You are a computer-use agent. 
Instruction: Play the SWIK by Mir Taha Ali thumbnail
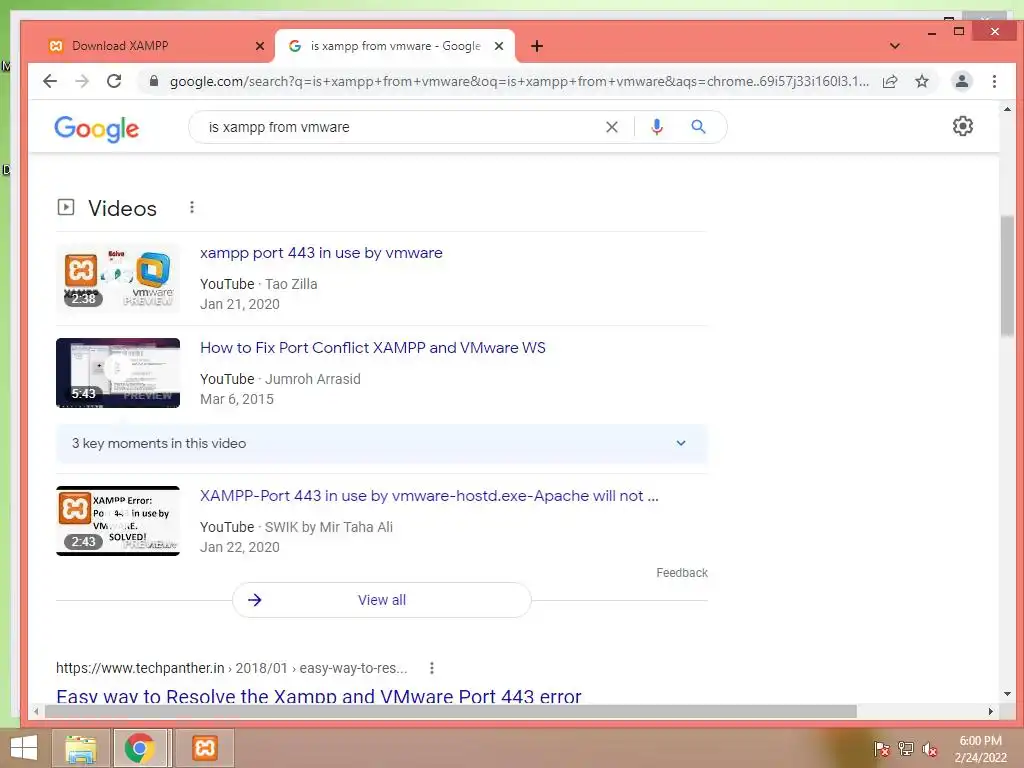tap(118, 521)
